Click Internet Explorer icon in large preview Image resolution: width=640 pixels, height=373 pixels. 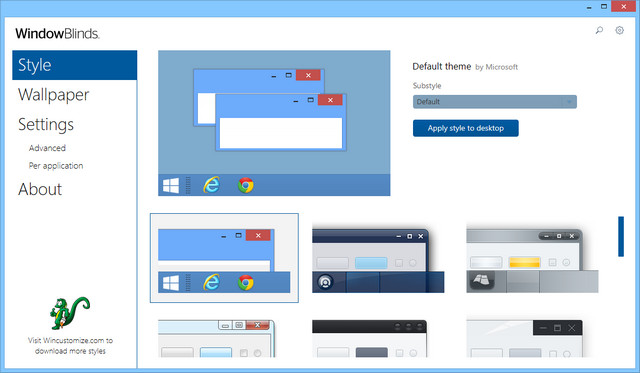point(211,185)
